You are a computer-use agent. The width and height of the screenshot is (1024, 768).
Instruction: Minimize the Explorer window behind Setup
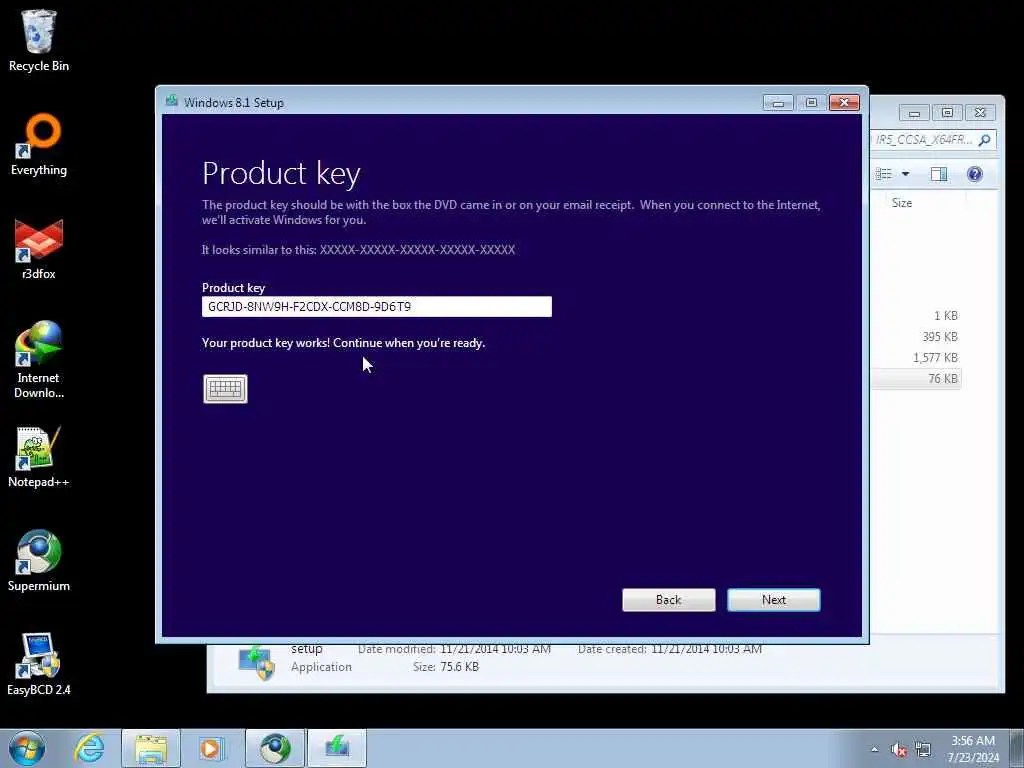click(x=914, y=113)
